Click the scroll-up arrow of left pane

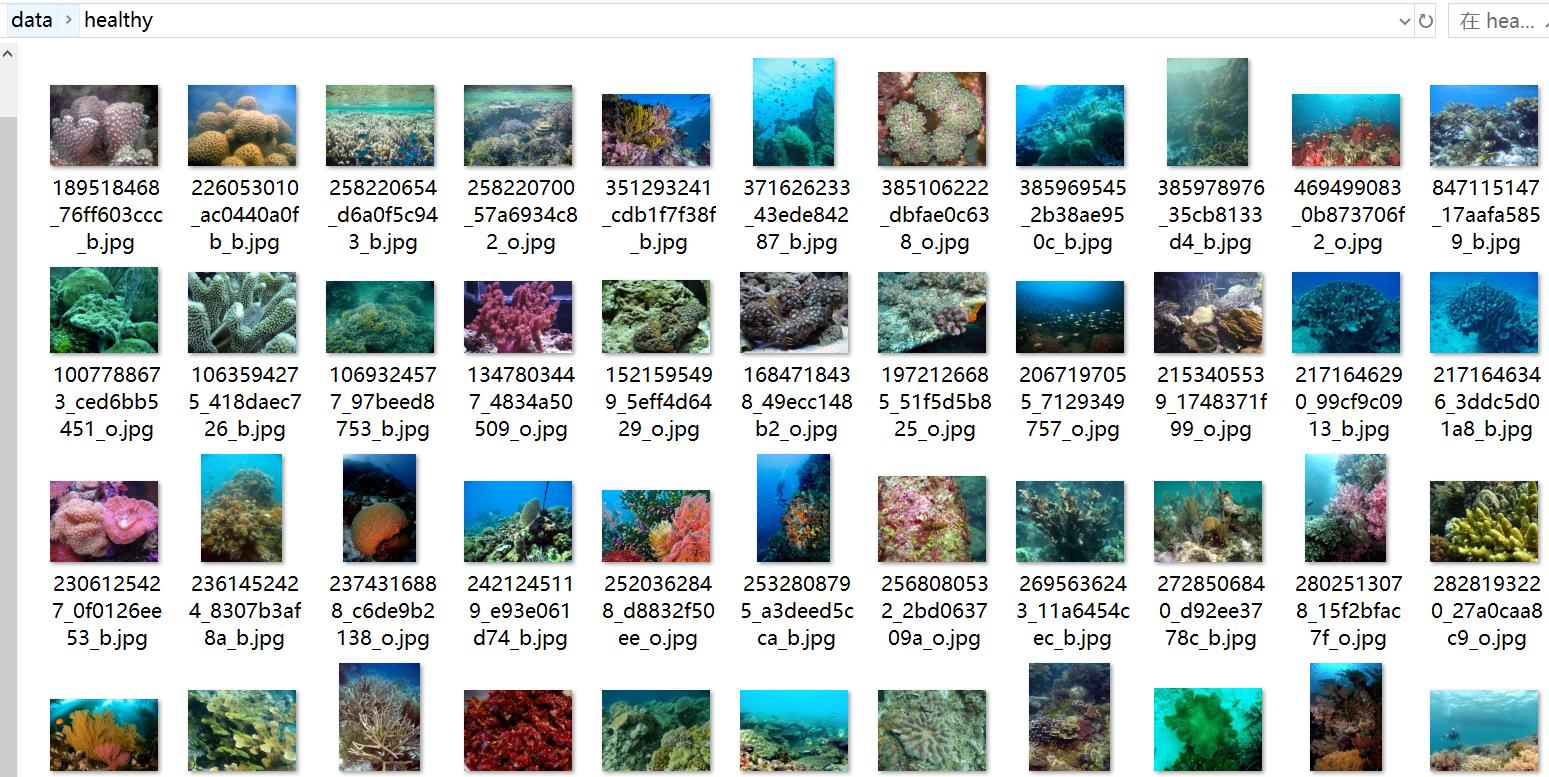pyautogui.click(x=8, y=53)
